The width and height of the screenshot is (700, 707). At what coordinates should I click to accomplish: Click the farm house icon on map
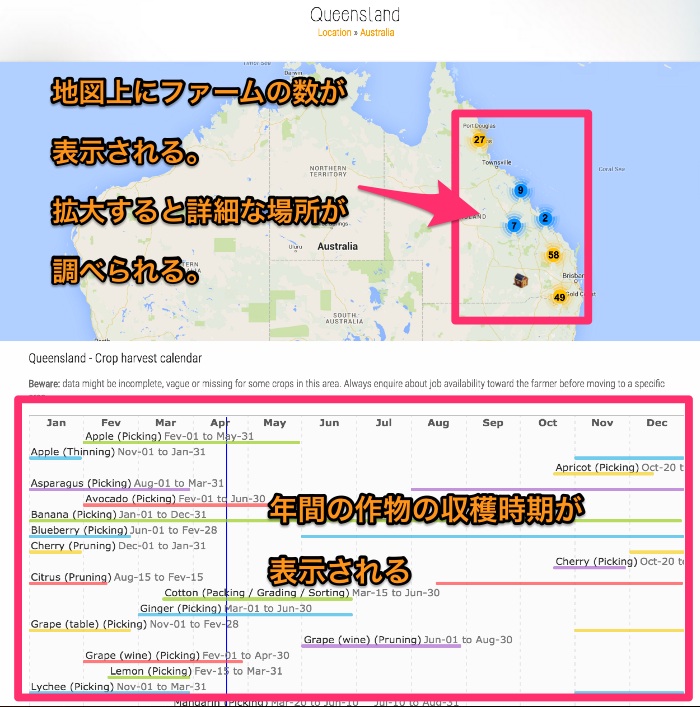click(520, 281)
